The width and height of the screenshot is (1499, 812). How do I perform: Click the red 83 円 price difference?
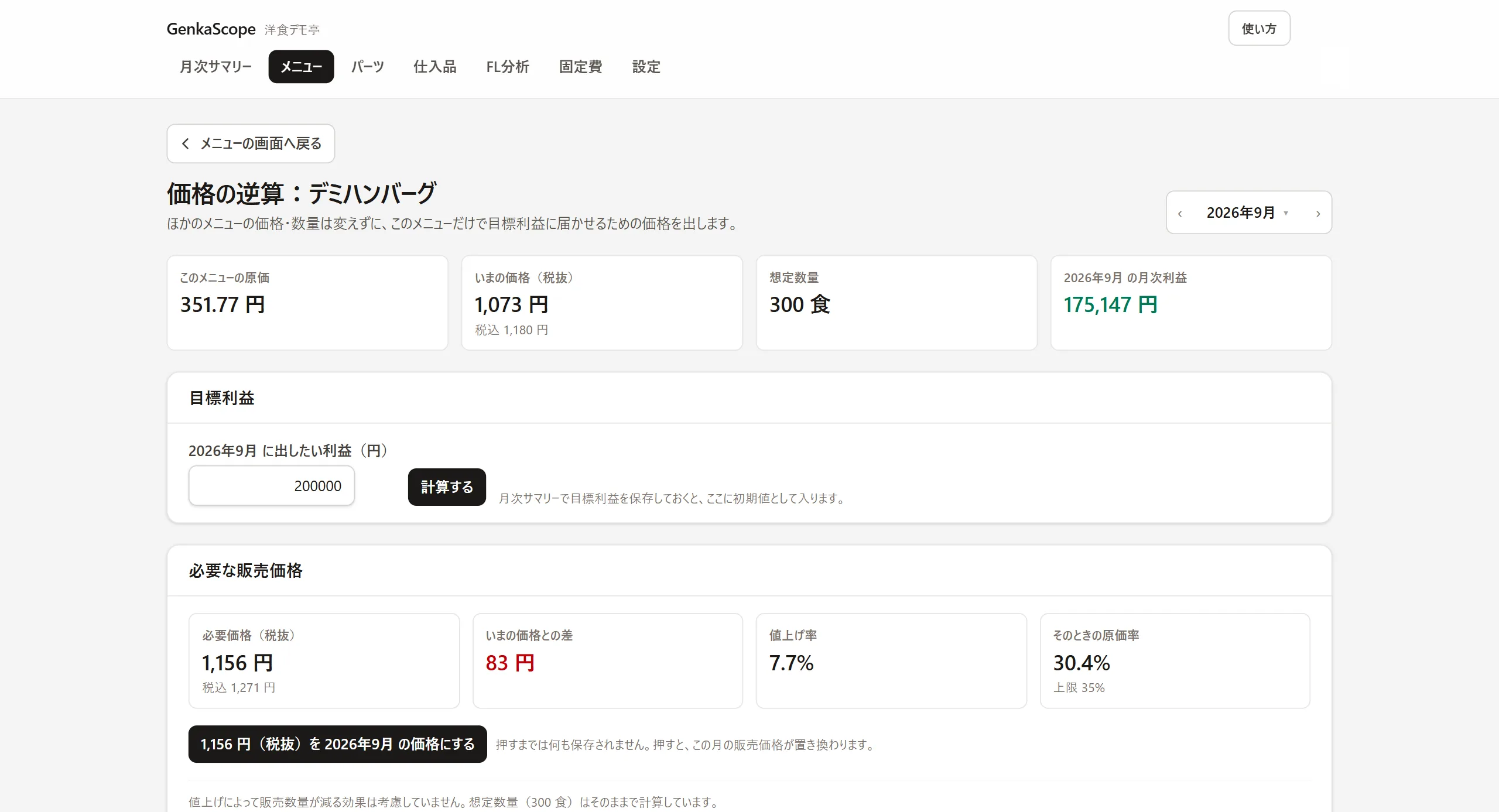coord(510,663)
